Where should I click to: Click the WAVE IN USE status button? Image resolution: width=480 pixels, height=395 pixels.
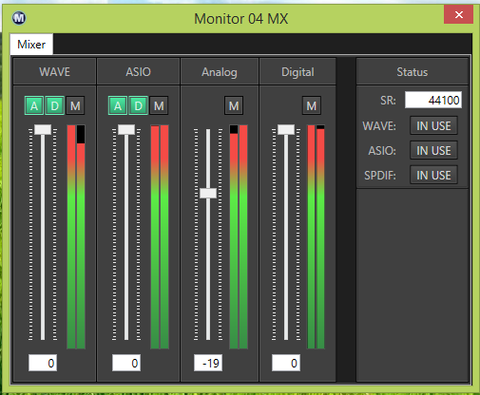[433, 126]
